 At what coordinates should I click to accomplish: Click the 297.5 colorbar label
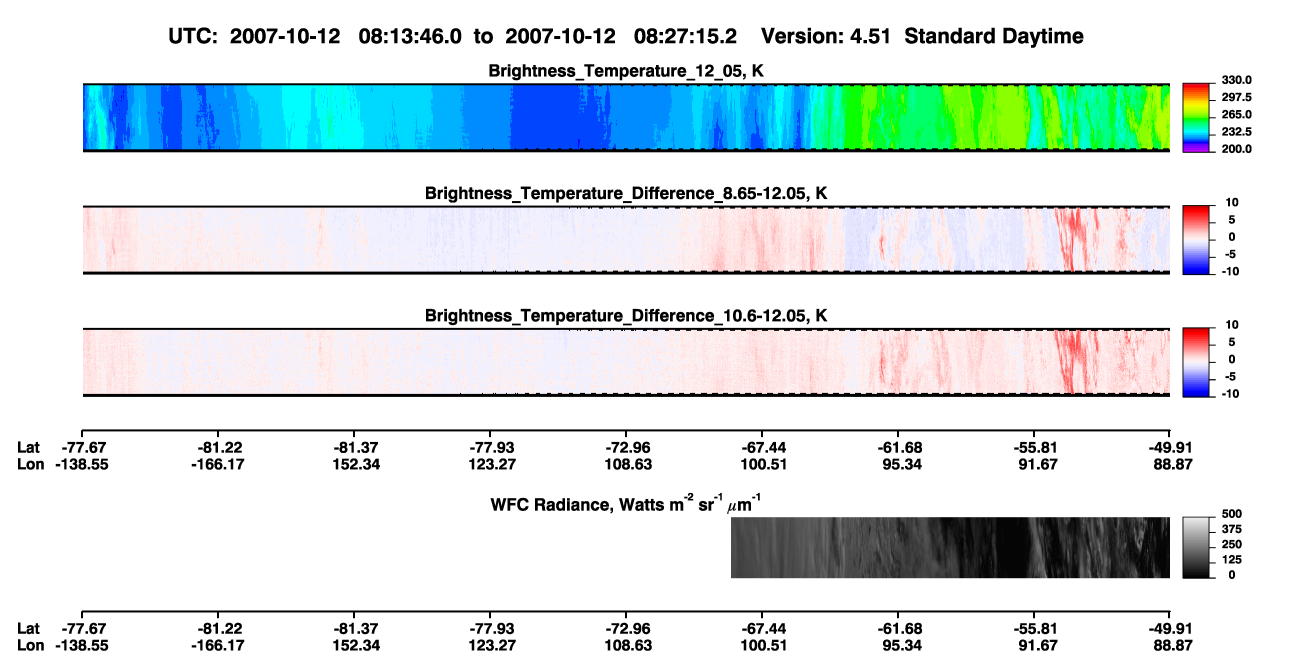click(1235, 97)
